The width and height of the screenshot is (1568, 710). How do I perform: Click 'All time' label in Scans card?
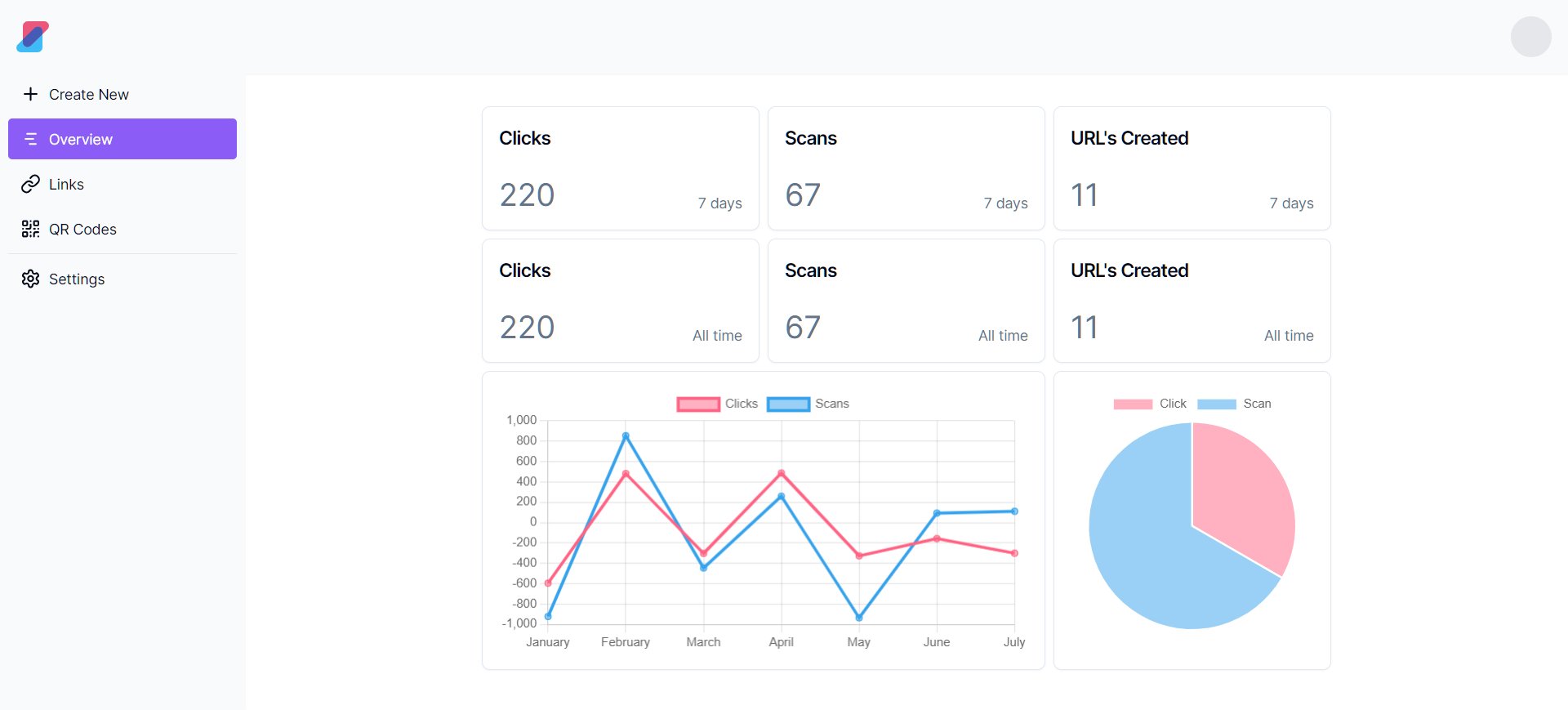tap(1003, 336)
